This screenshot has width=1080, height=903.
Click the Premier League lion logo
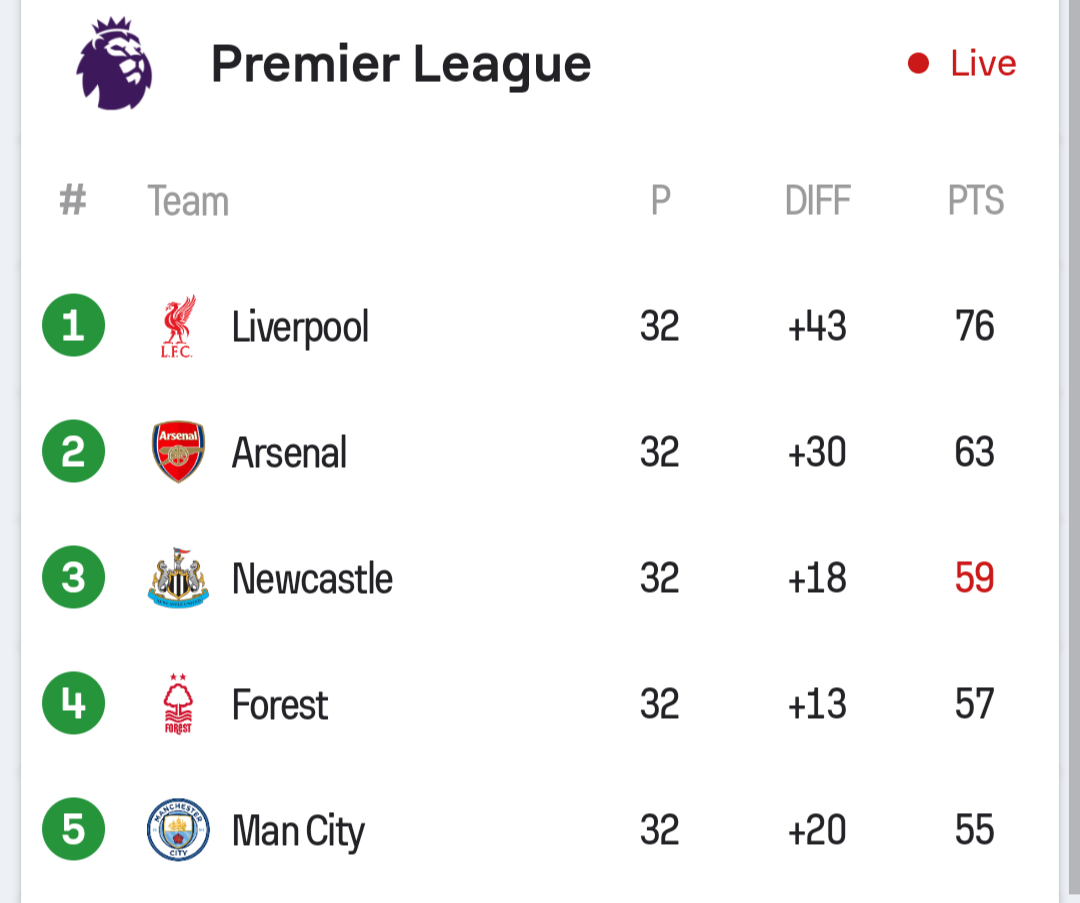click(x=114, y=63)
